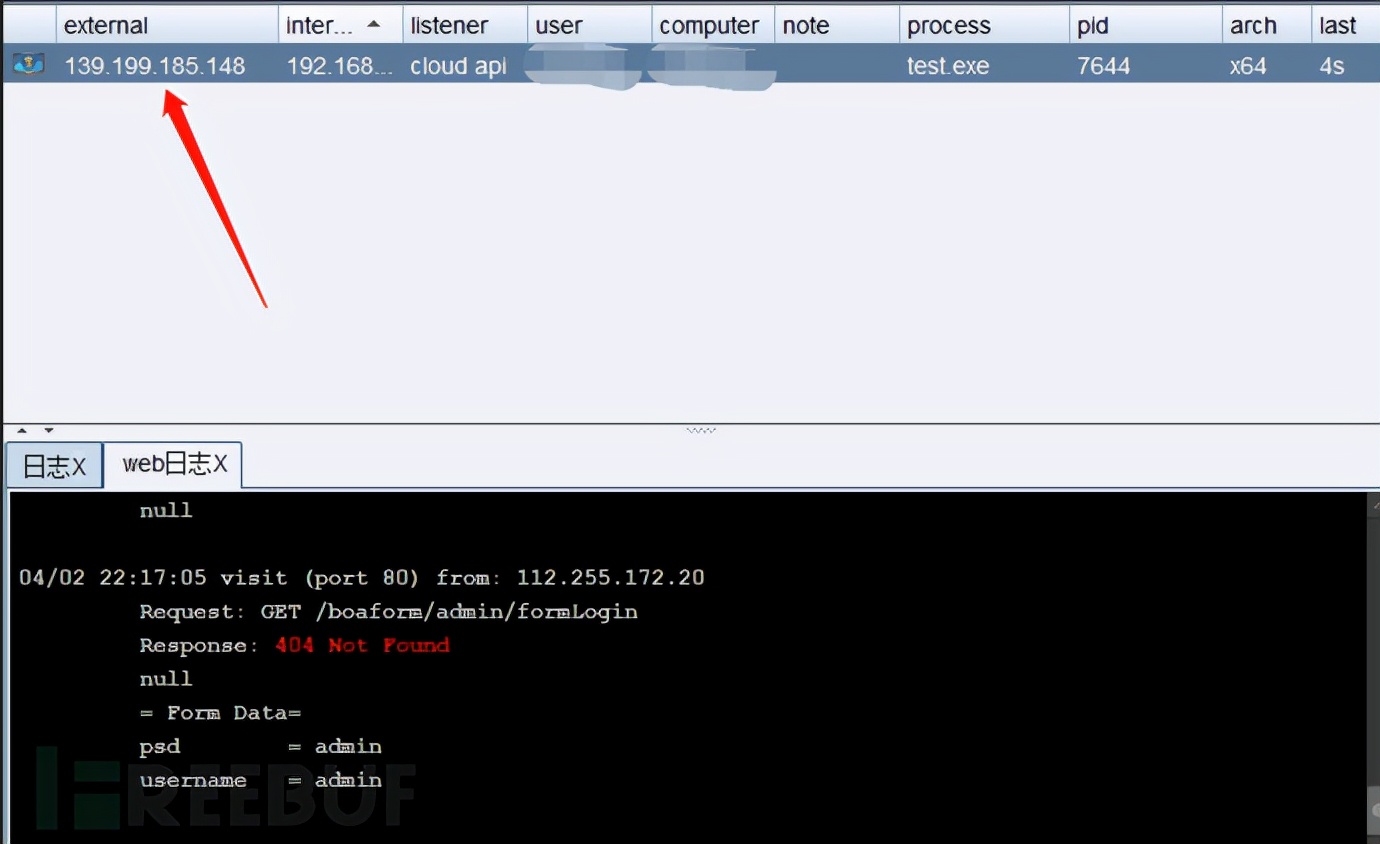Click the computer column header

click(x=713, y=25)
